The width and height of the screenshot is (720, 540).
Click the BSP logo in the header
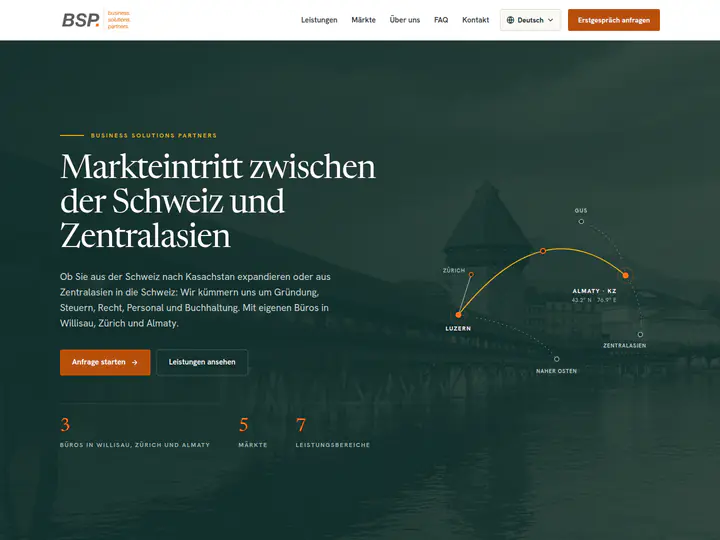pyautogui.click(x=96, y=20)
